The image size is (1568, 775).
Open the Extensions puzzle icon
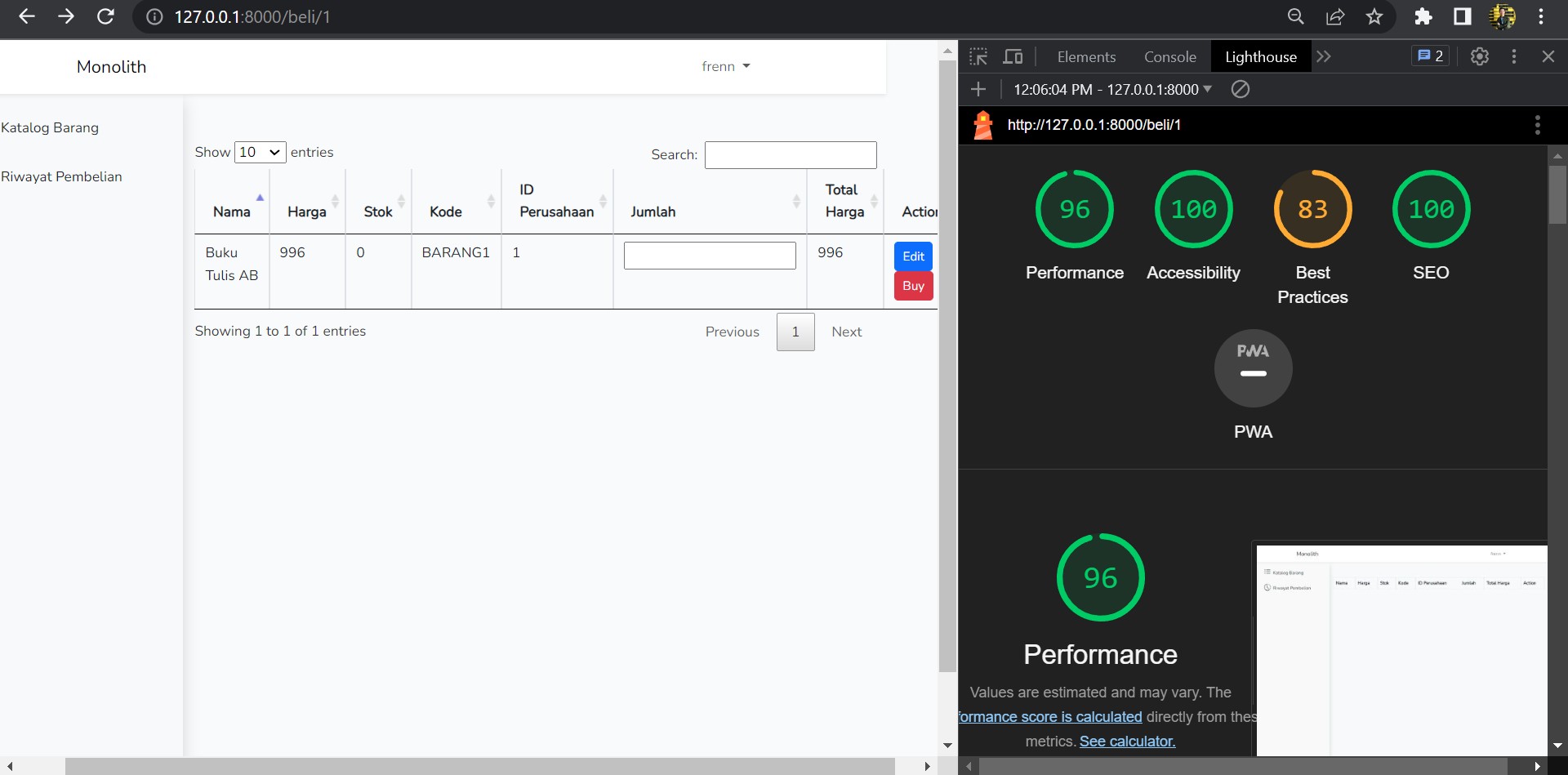click(1423, 16)
